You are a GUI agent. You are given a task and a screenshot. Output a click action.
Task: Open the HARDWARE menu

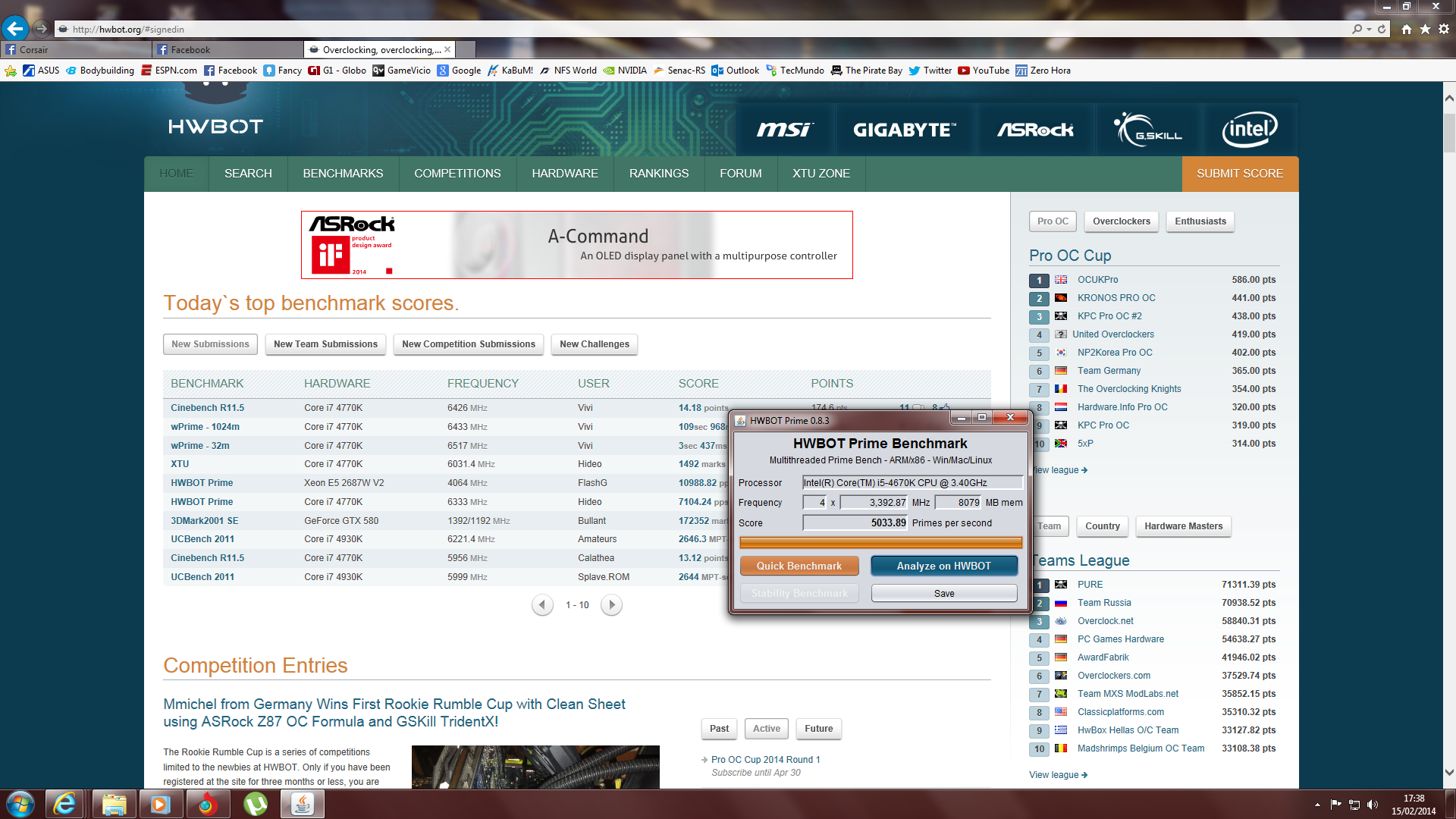[x=565, y=174]
